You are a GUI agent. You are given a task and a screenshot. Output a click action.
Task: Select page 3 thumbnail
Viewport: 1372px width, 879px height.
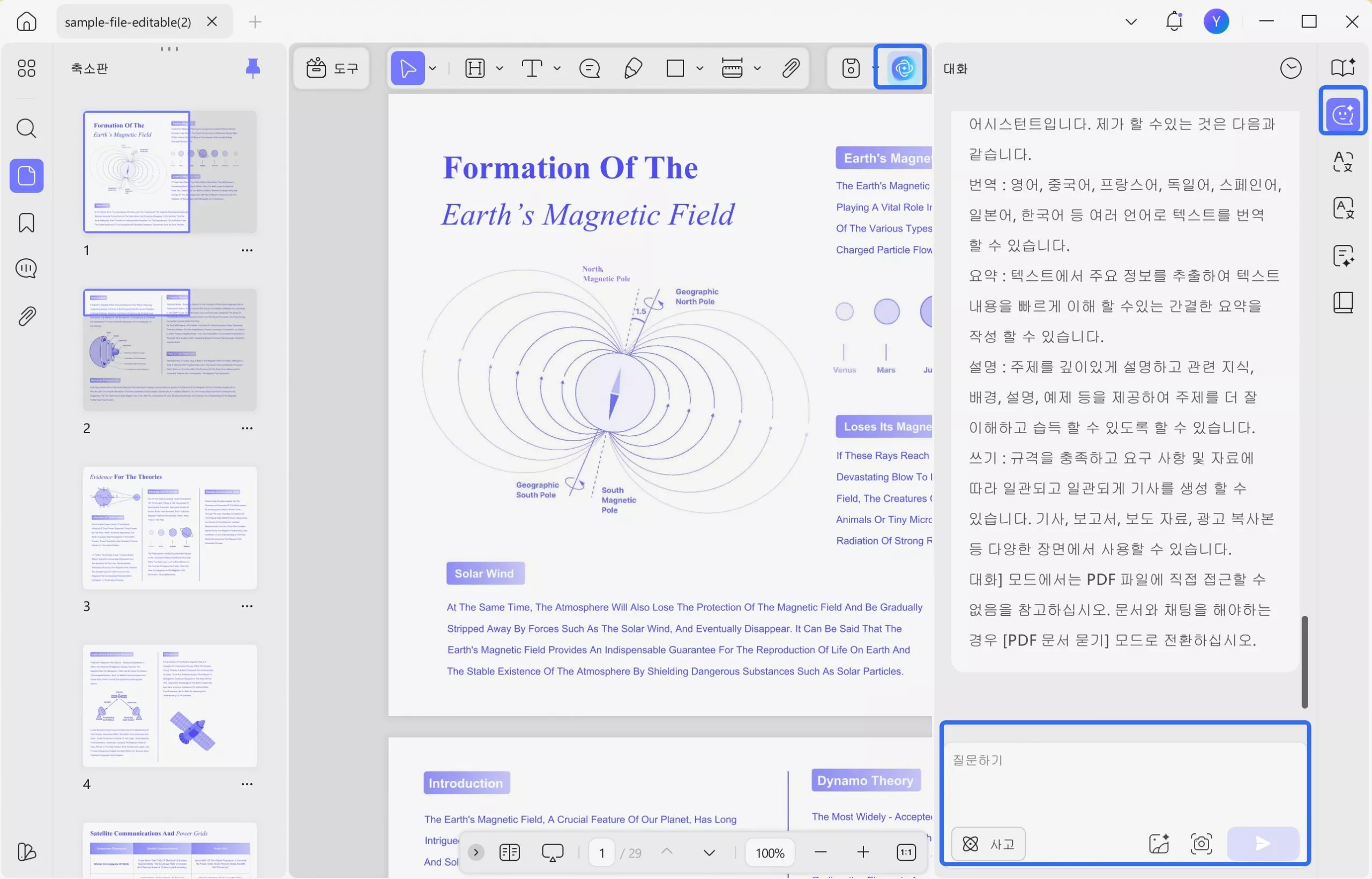(x=169, y=528)
